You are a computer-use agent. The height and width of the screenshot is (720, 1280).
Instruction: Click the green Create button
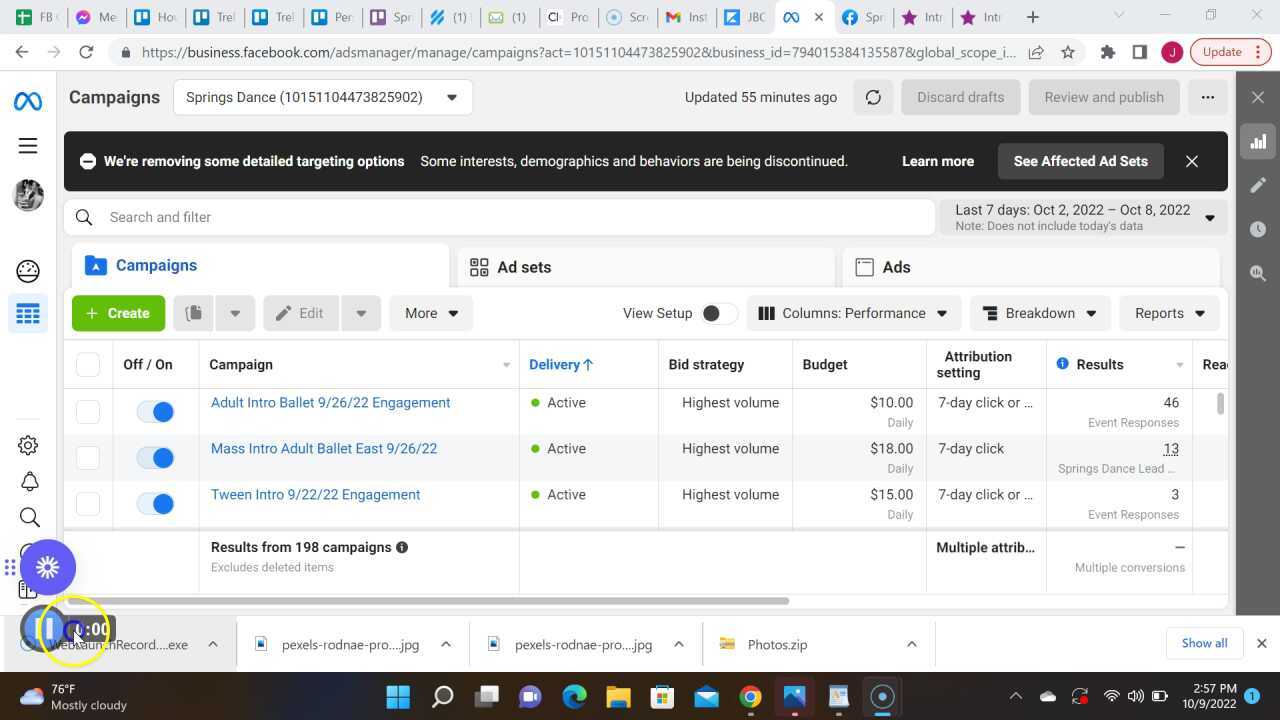click(118, 313)
